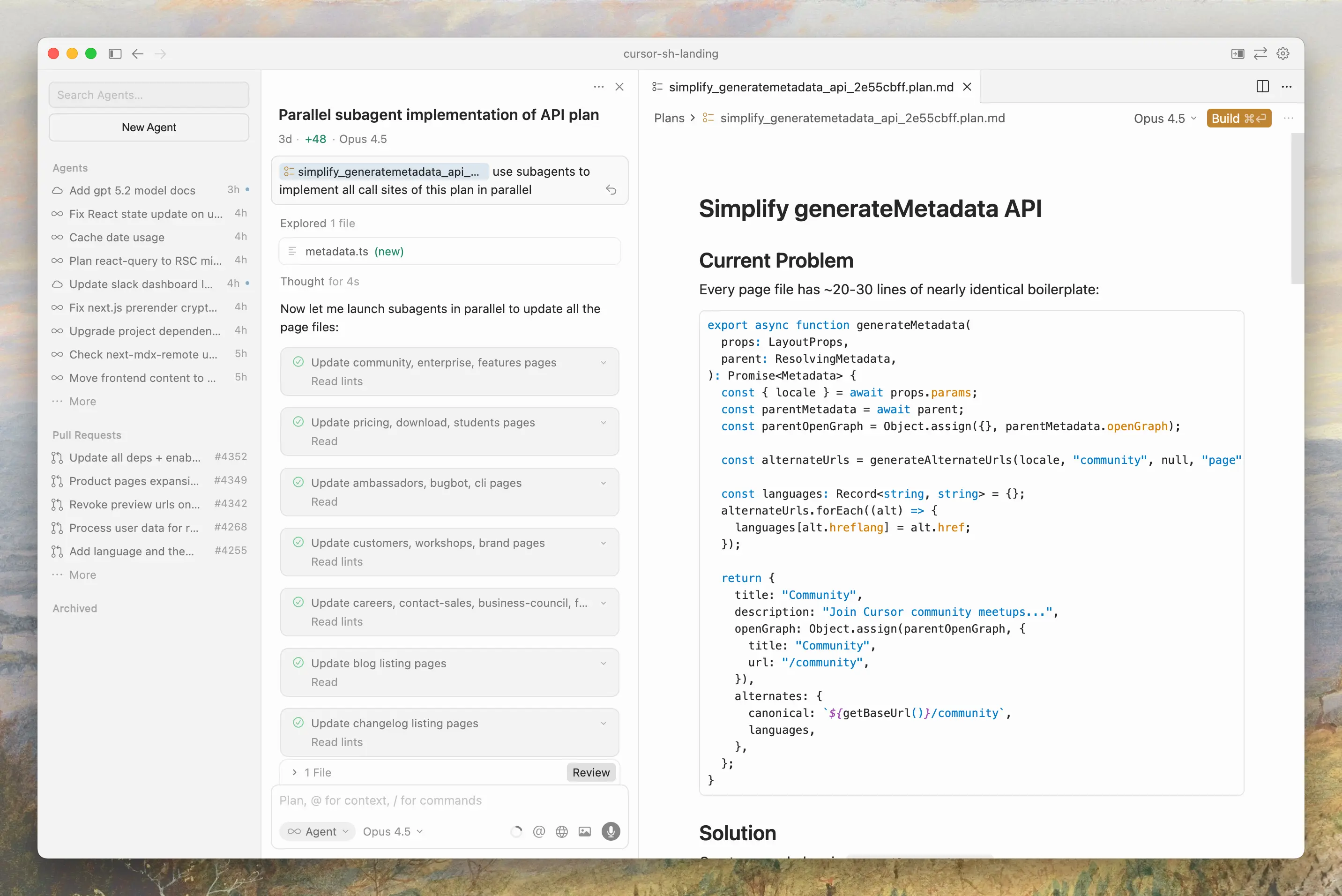Open the Agent mode dropdown

tap(318, 831)
